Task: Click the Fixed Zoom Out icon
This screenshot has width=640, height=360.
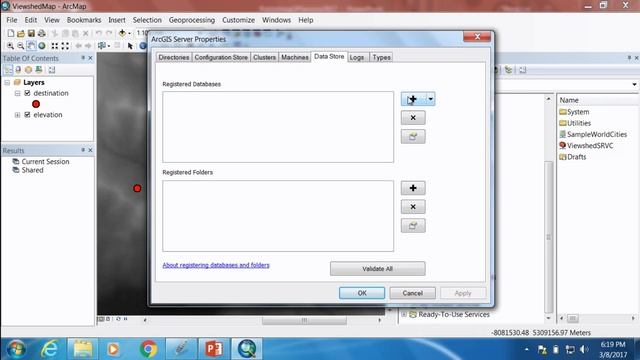Action: coord(65,46)
